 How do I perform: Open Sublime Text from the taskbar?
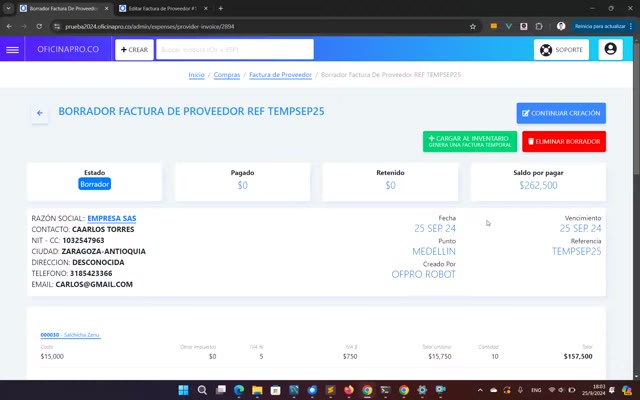pos(330,390)
